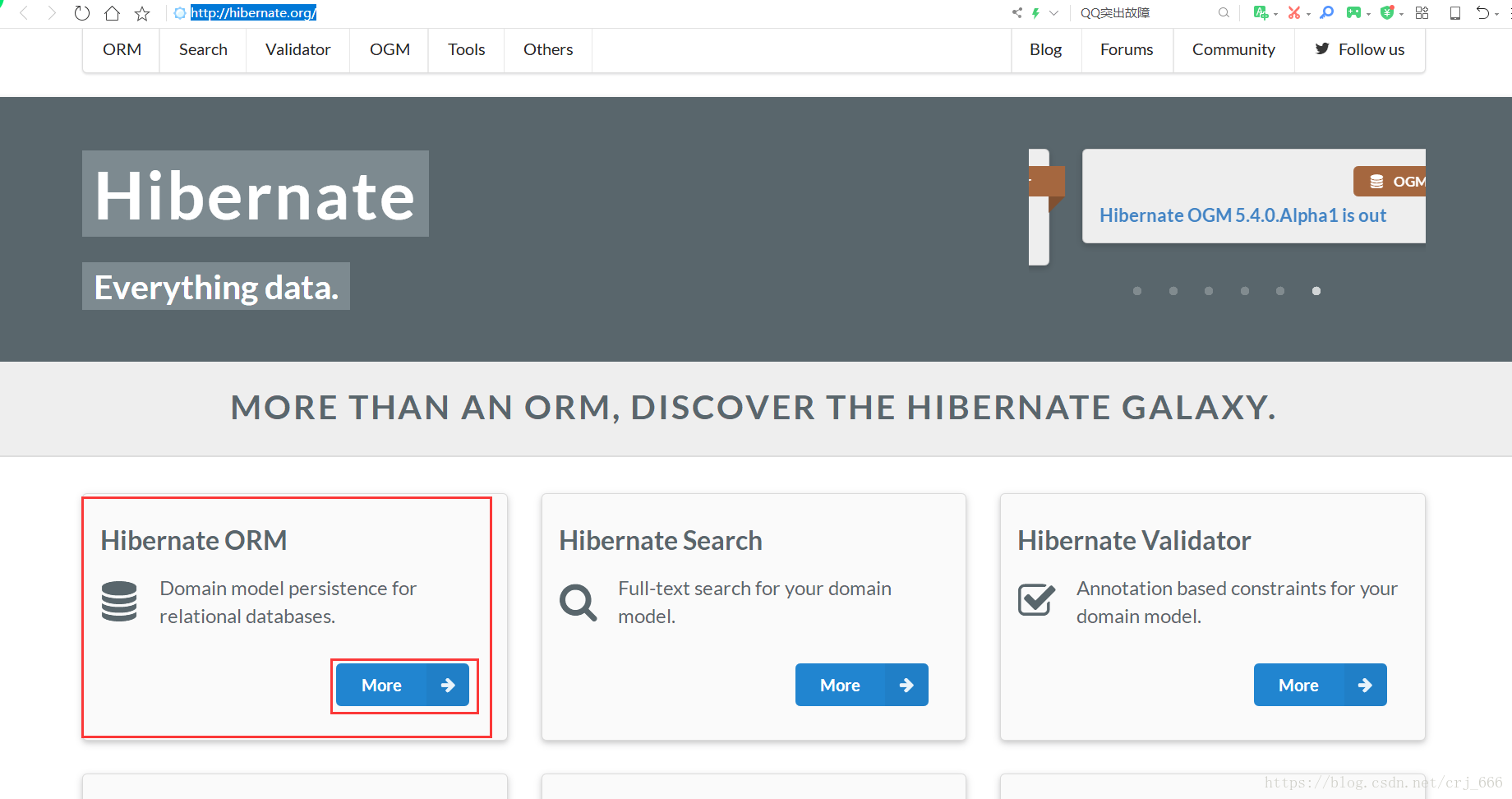The image size is (1512, 799).
Task: Click the search magnifier in the search box
Action: pos(1224,12)
